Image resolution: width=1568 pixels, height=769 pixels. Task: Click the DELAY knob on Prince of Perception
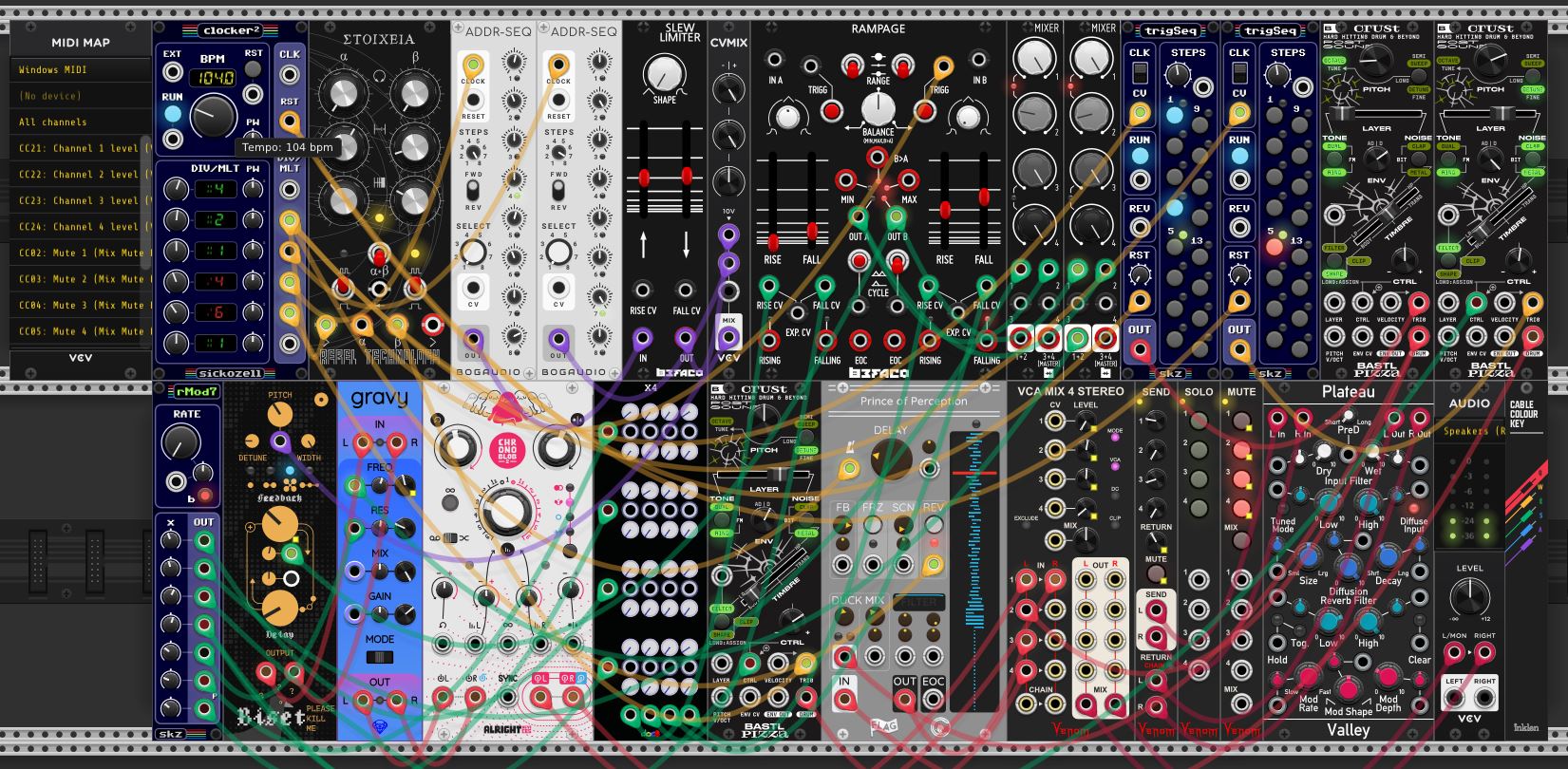(x=891, y=460)
